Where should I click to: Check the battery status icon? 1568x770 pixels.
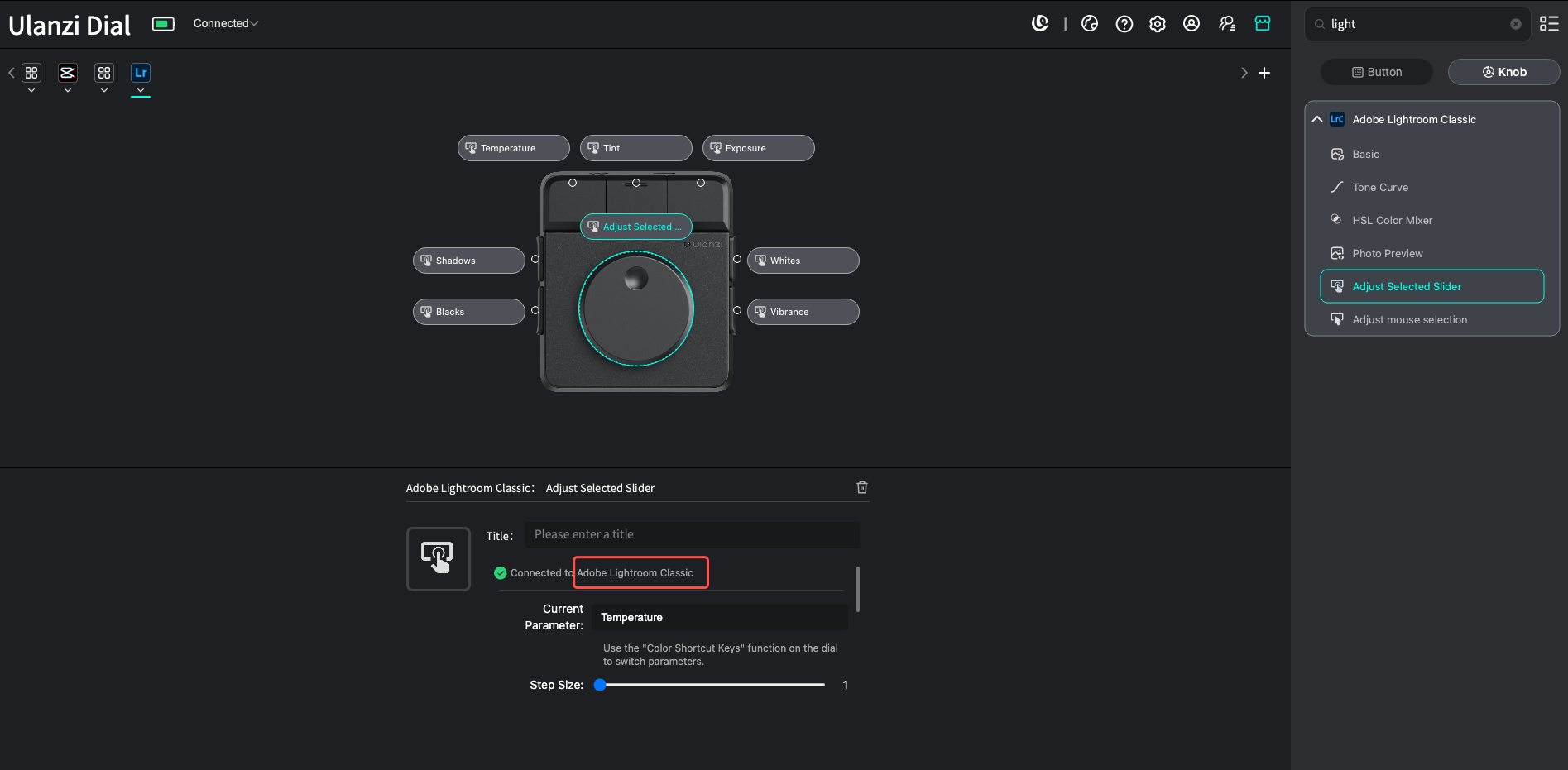(164, 24)
